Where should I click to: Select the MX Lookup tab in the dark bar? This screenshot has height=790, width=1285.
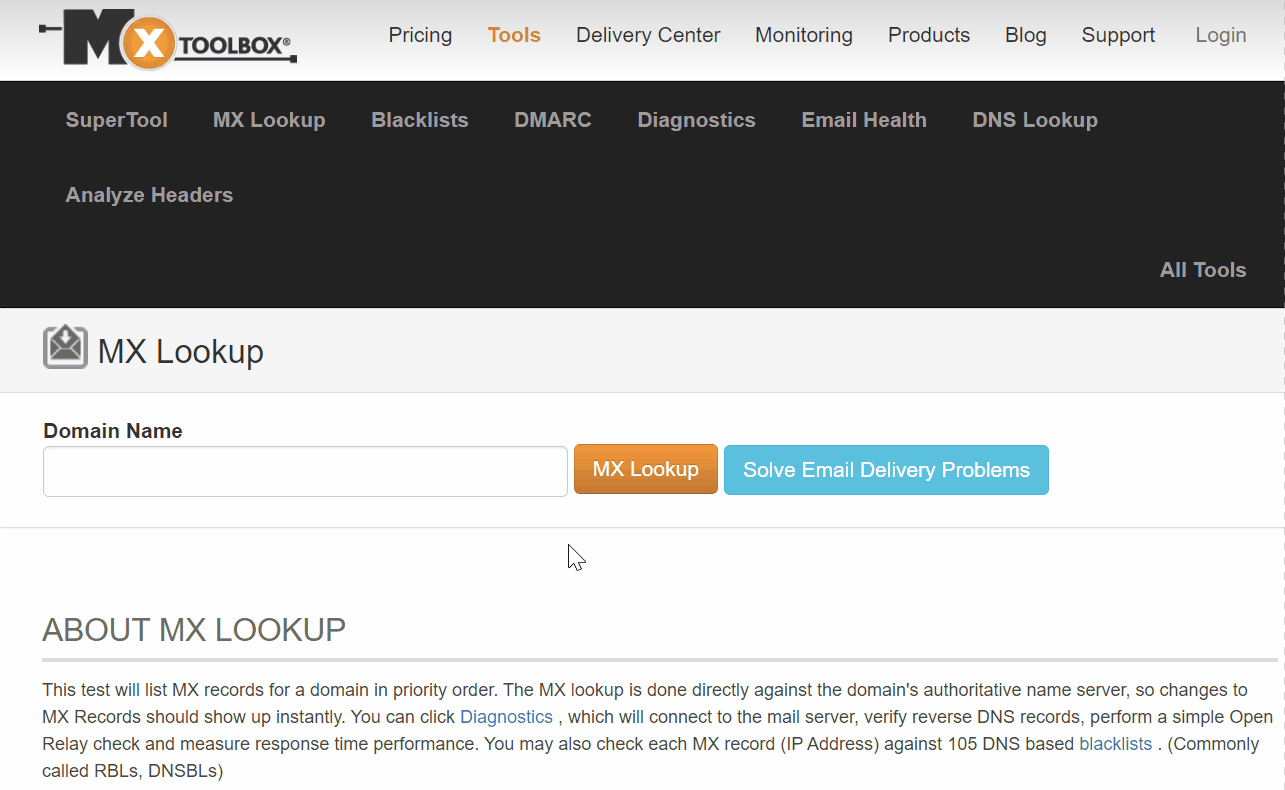(269, 120)
